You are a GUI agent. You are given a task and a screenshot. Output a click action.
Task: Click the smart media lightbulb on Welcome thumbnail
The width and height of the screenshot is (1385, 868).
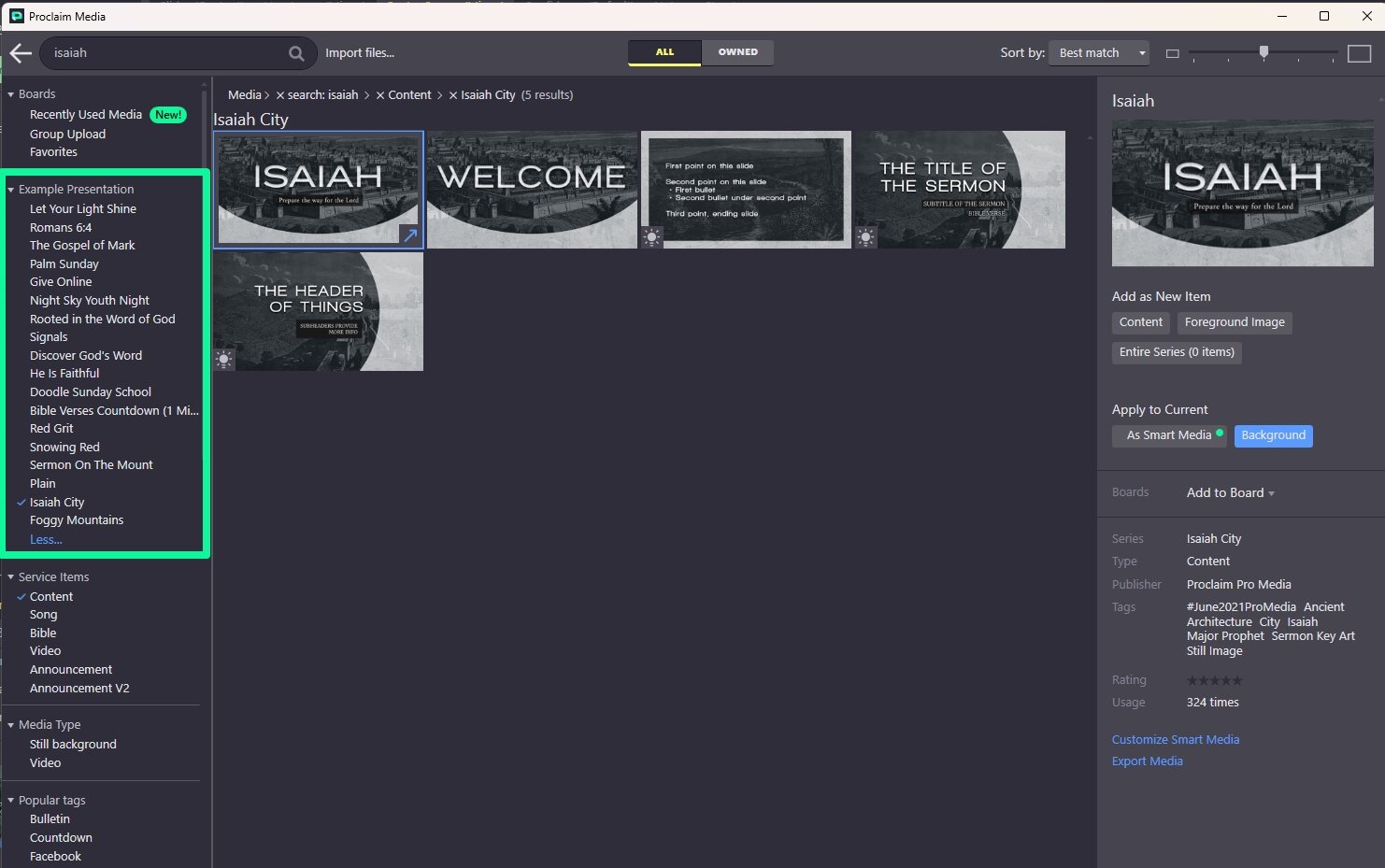click(652, 236)
